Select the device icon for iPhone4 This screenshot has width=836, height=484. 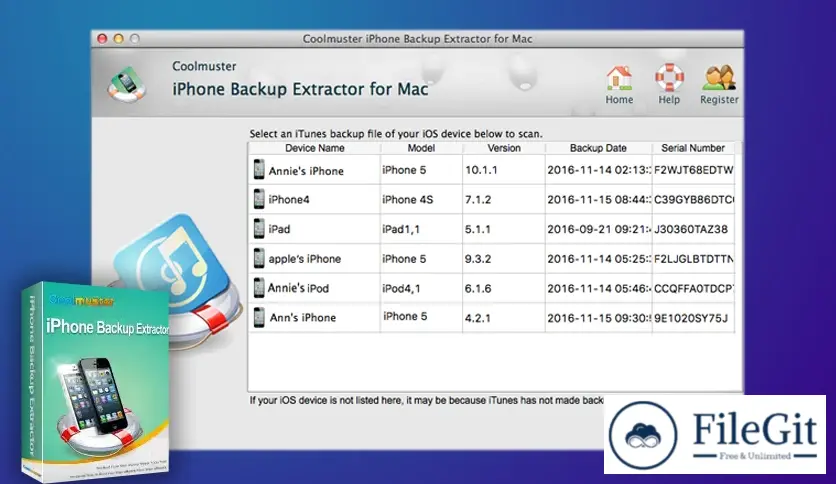click(x=259, y=199)
